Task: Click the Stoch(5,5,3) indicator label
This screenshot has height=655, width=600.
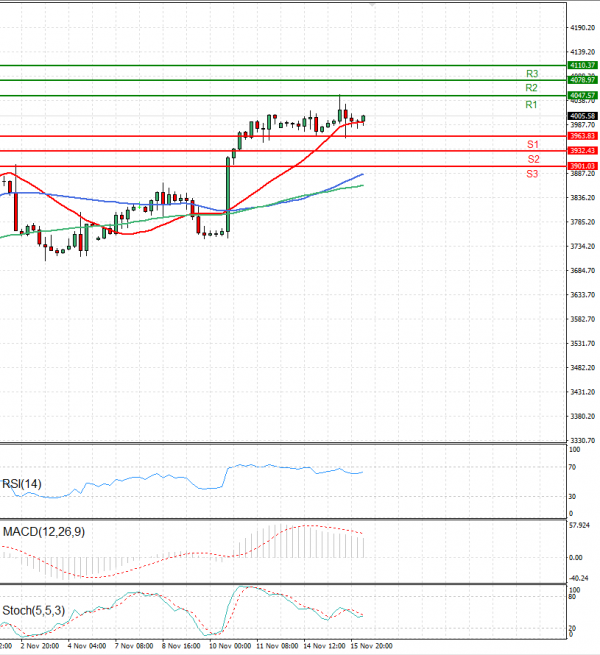Action: (x=33, y=611)
